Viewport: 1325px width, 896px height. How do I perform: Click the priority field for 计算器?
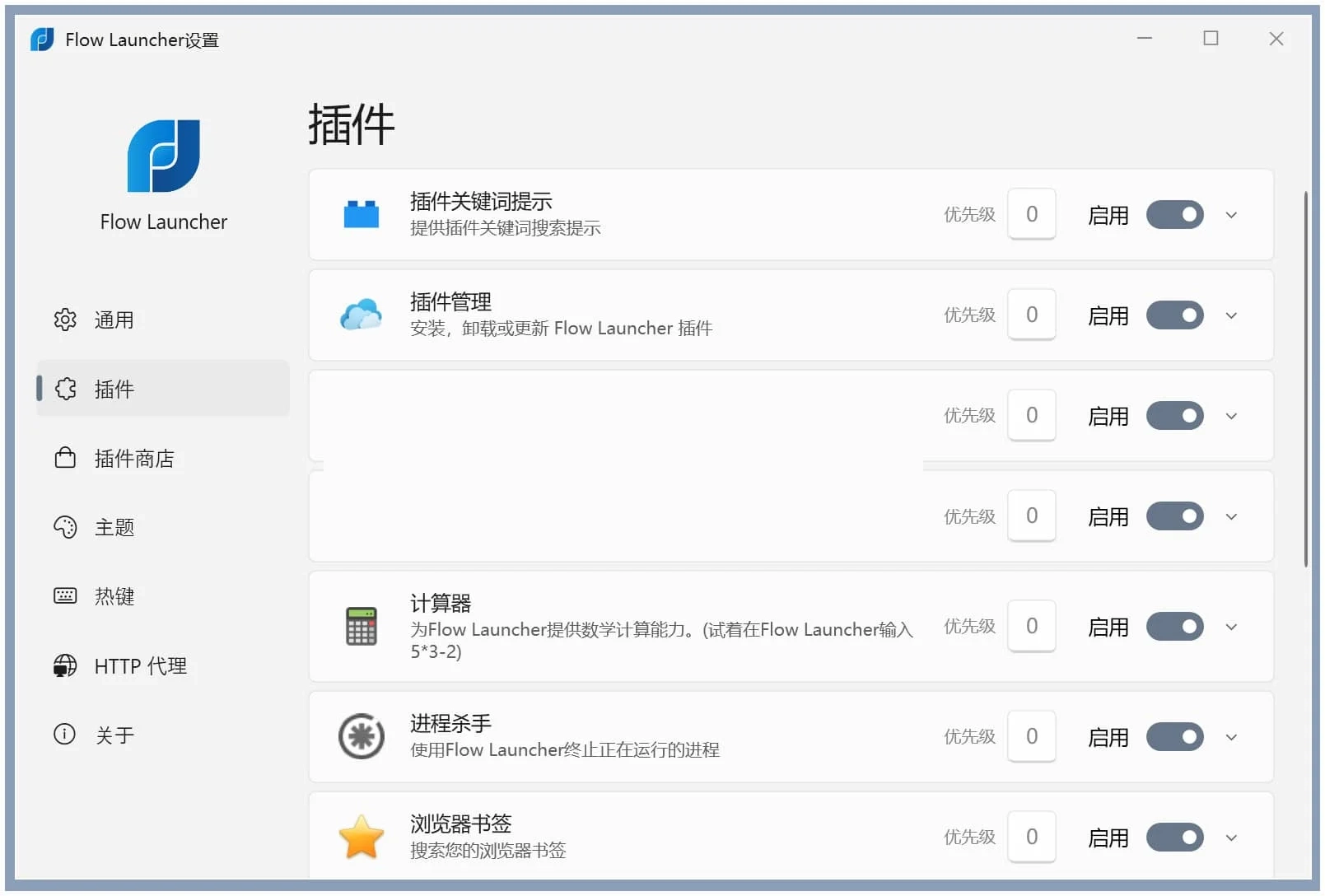point(1032,626)
